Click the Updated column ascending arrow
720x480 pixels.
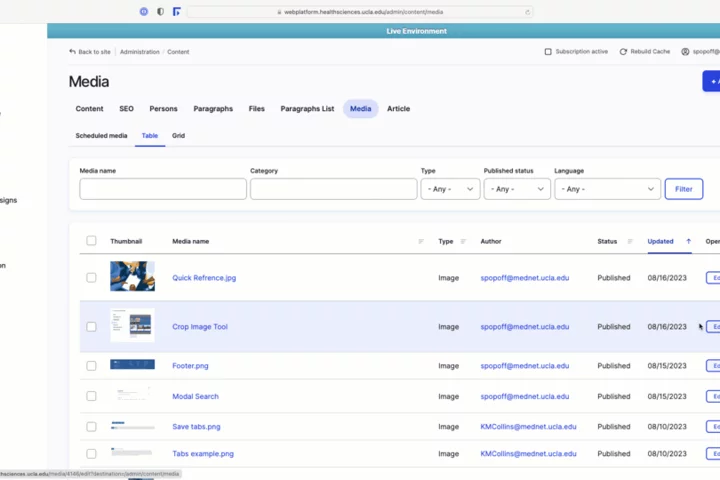(x=688, y=241)
